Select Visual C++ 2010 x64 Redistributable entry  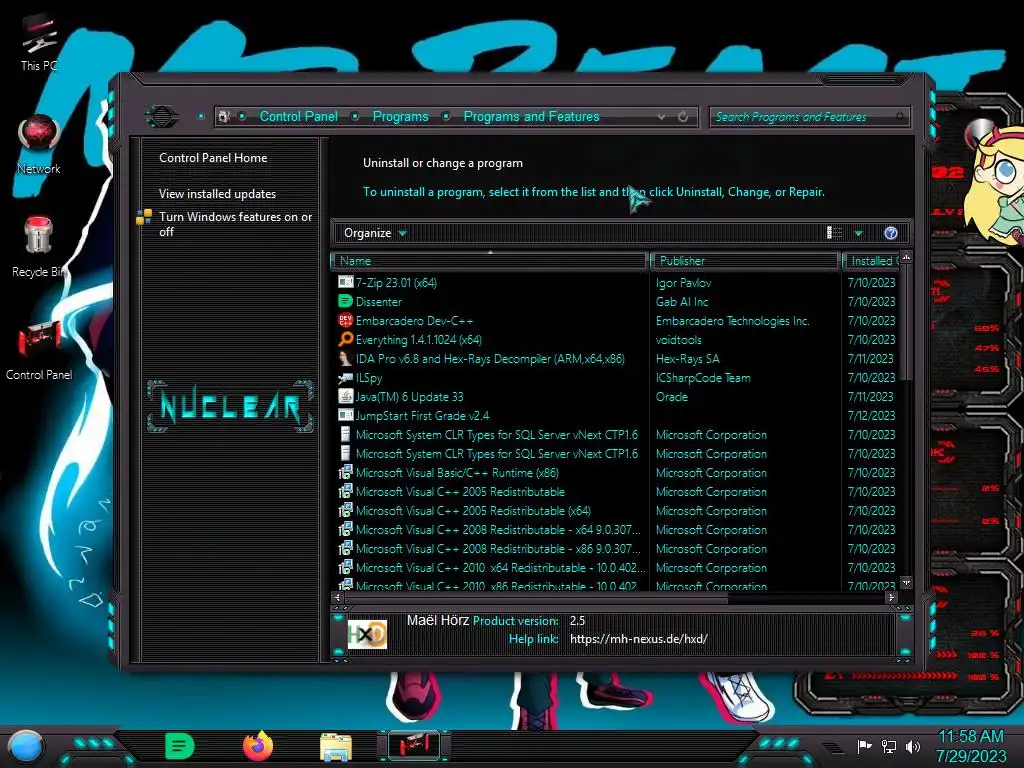tap(500, 568)
